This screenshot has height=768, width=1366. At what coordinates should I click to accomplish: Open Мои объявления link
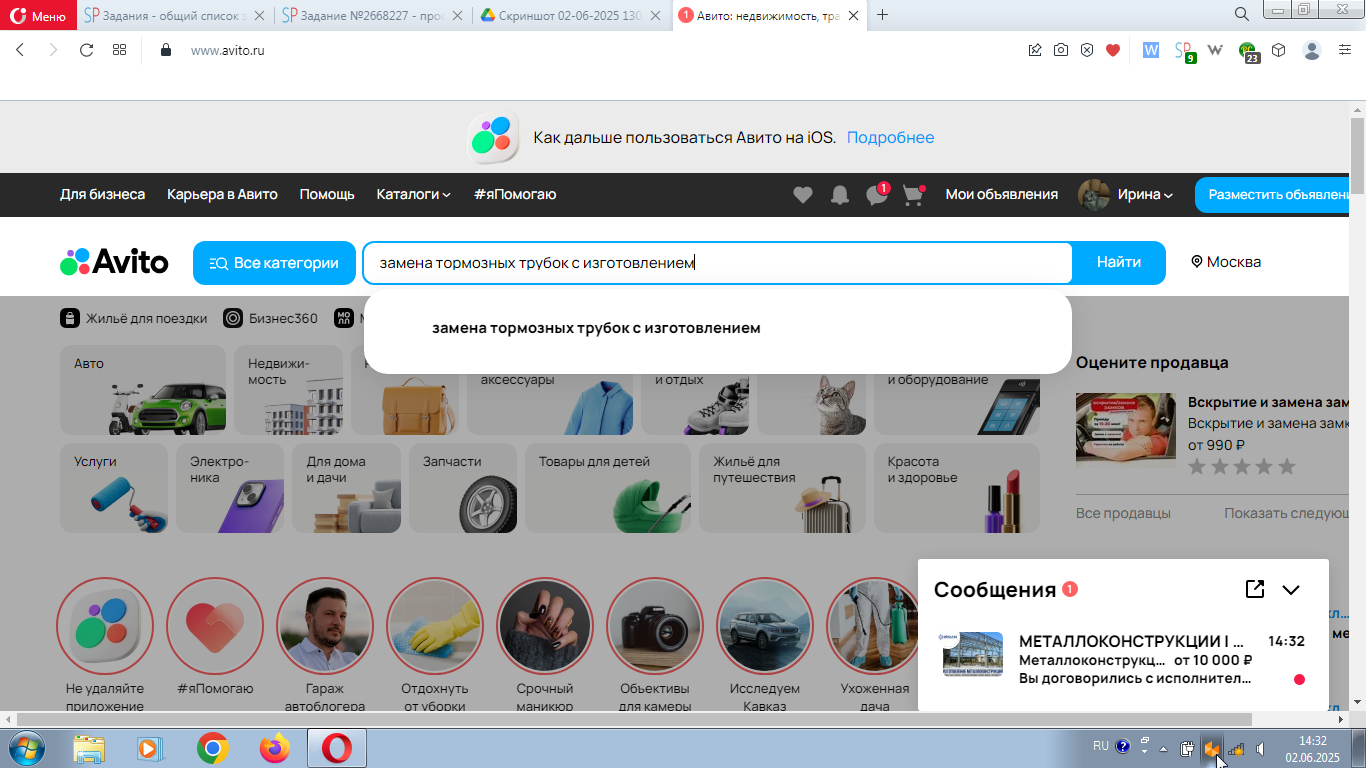(1002, 194)
